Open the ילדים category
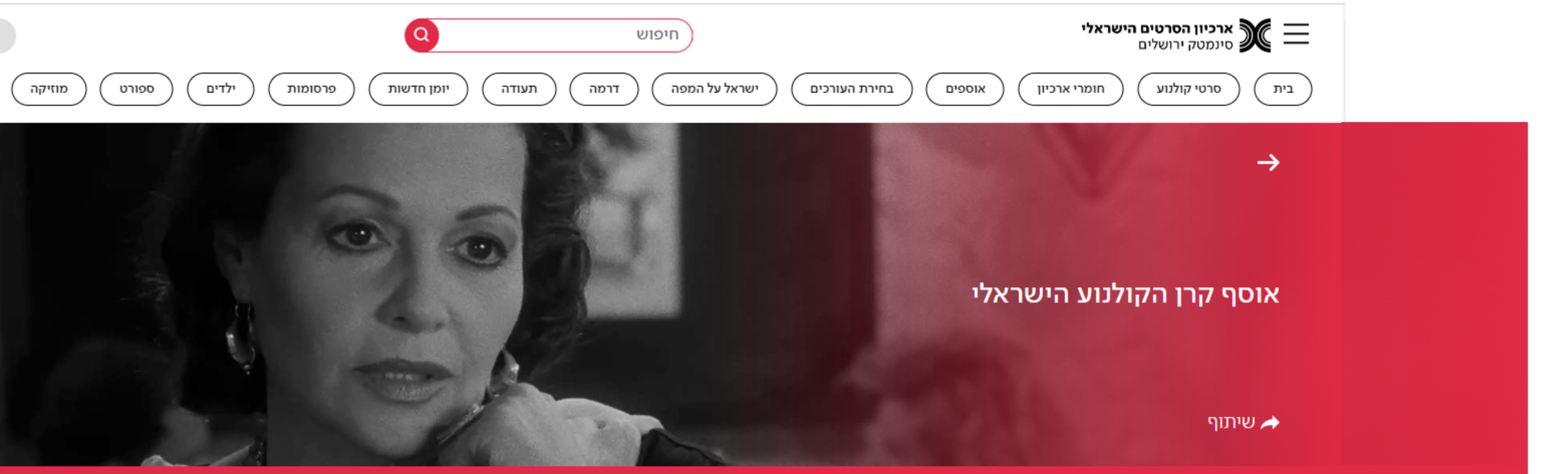 tap(220, 89)
